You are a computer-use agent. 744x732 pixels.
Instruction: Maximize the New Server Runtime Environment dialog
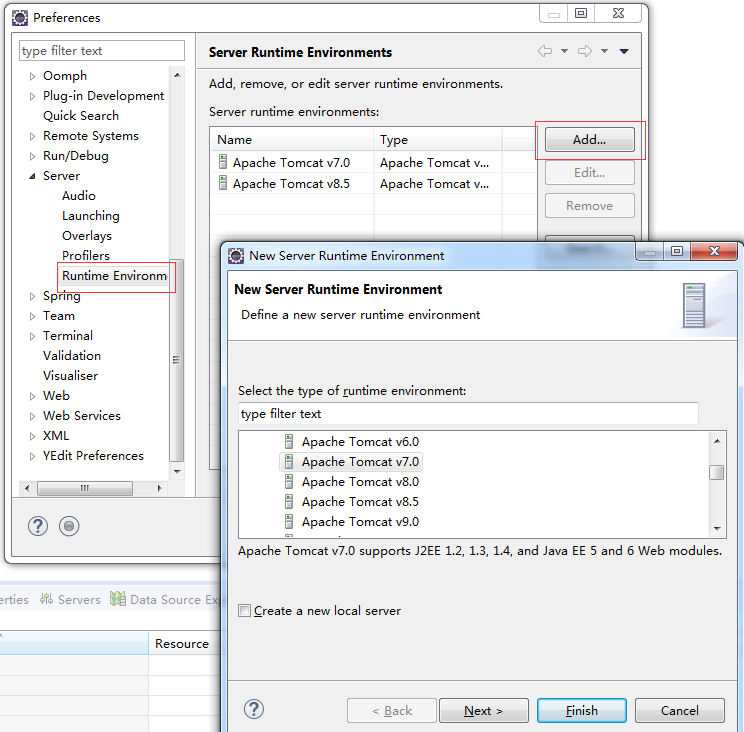tap(677, 251)
